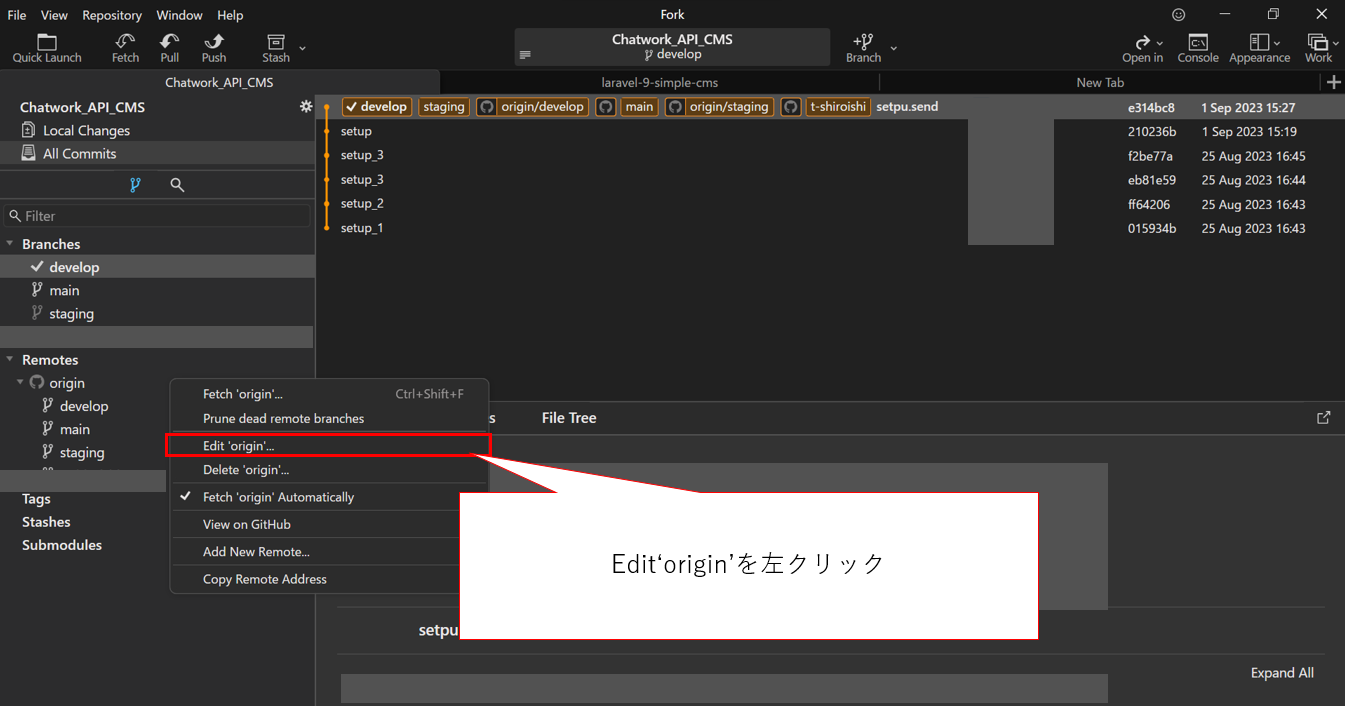Select commit 015934b setup_1
This screenshot has height=706, width=1345.
tap(830, 228)
